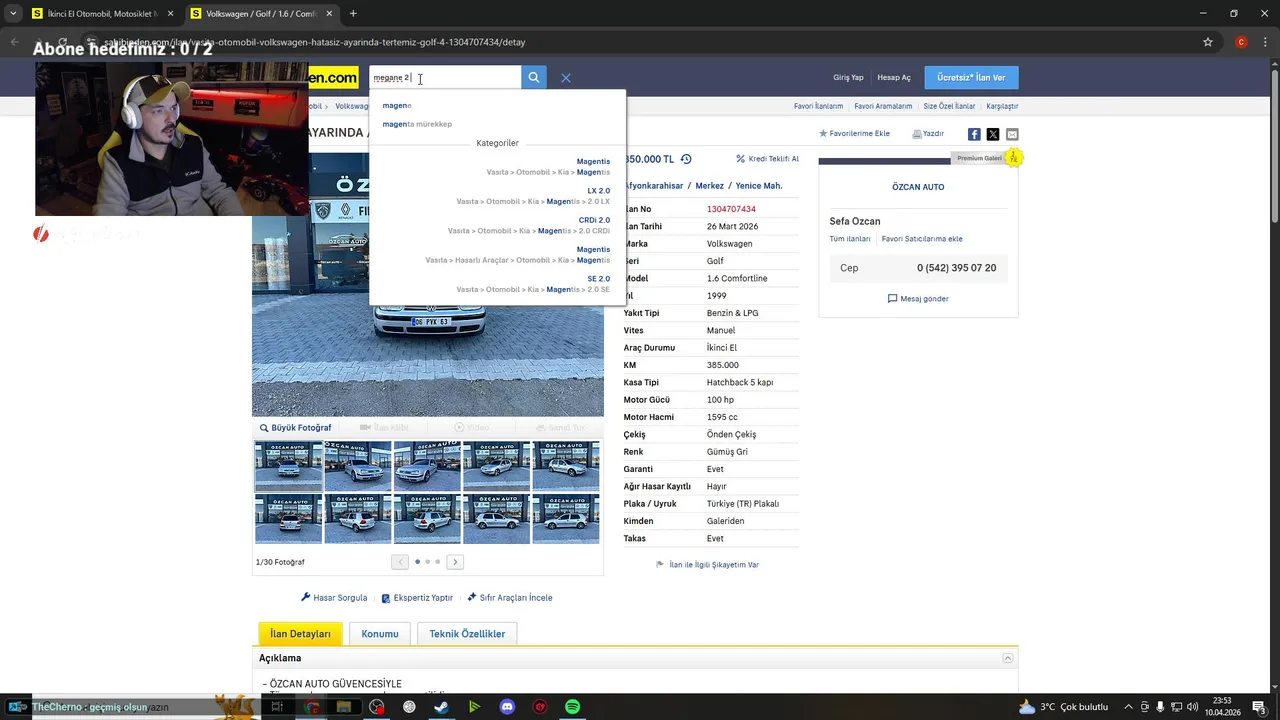Open seller's Tüm ilanları link
Image resolution: width=1280 pixels, height=720 pixels.
point(850,239)
